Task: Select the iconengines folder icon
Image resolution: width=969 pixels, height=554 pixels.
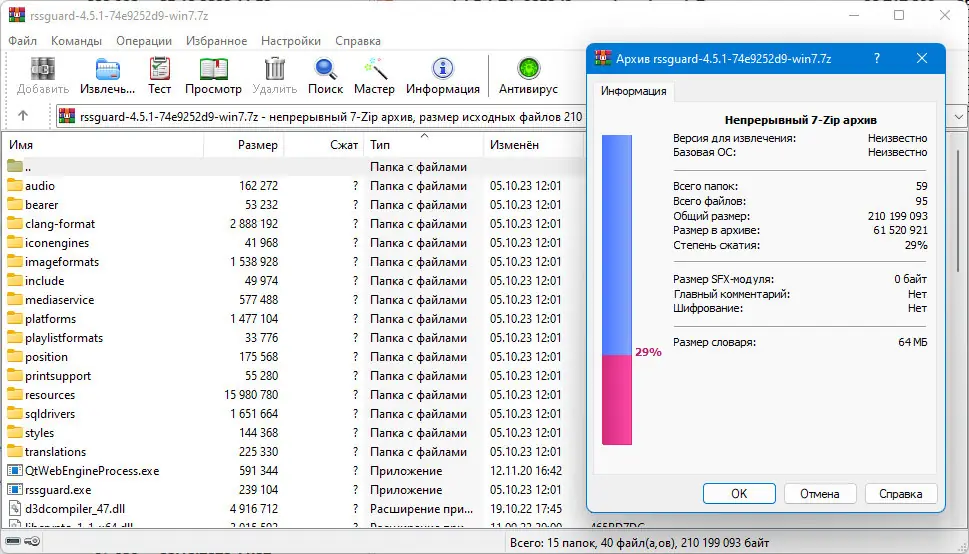Action: pos(15,242)
